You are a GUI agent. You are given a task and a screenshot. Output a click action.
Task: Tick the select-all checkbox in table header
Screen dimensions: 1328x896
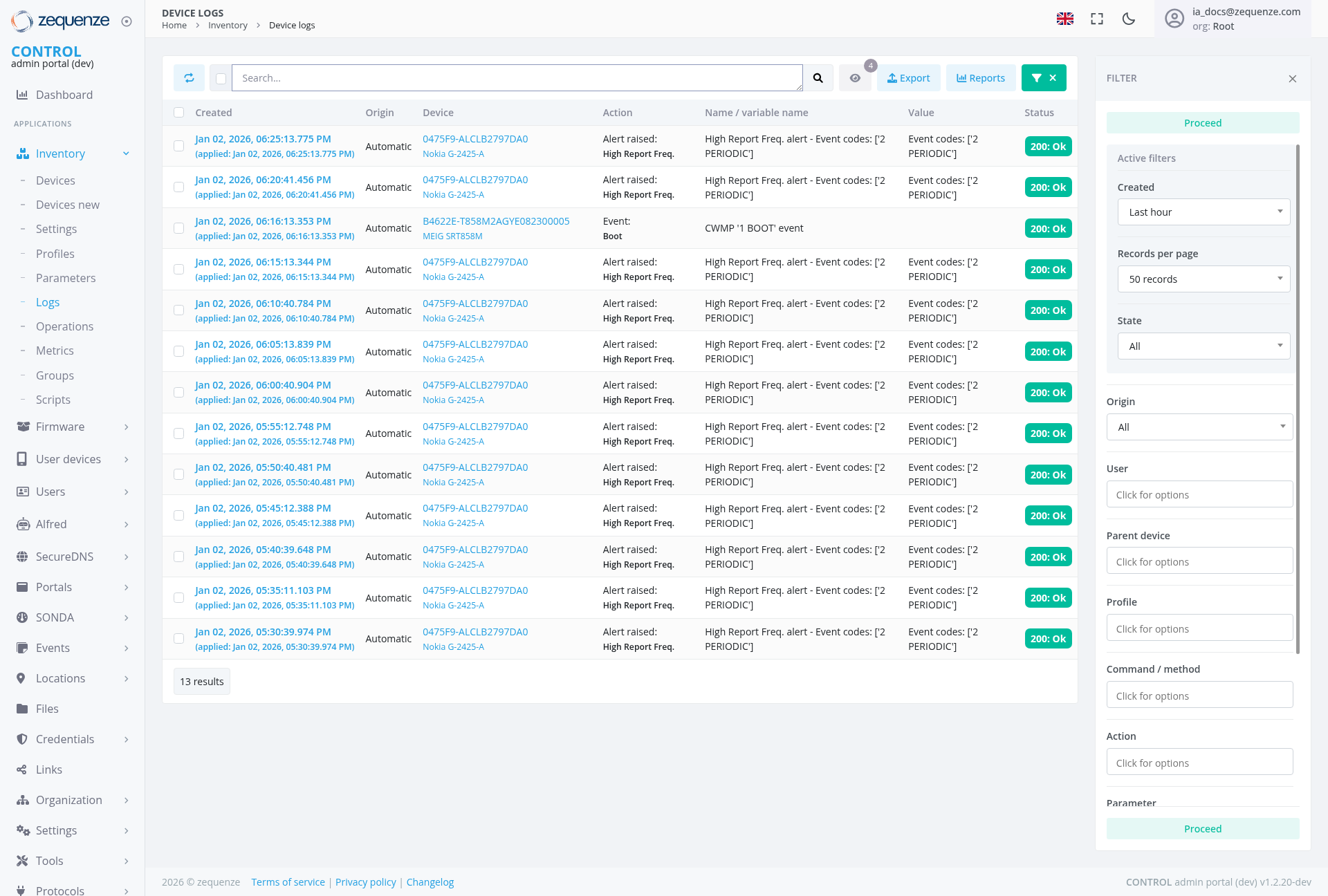point(178,113)
